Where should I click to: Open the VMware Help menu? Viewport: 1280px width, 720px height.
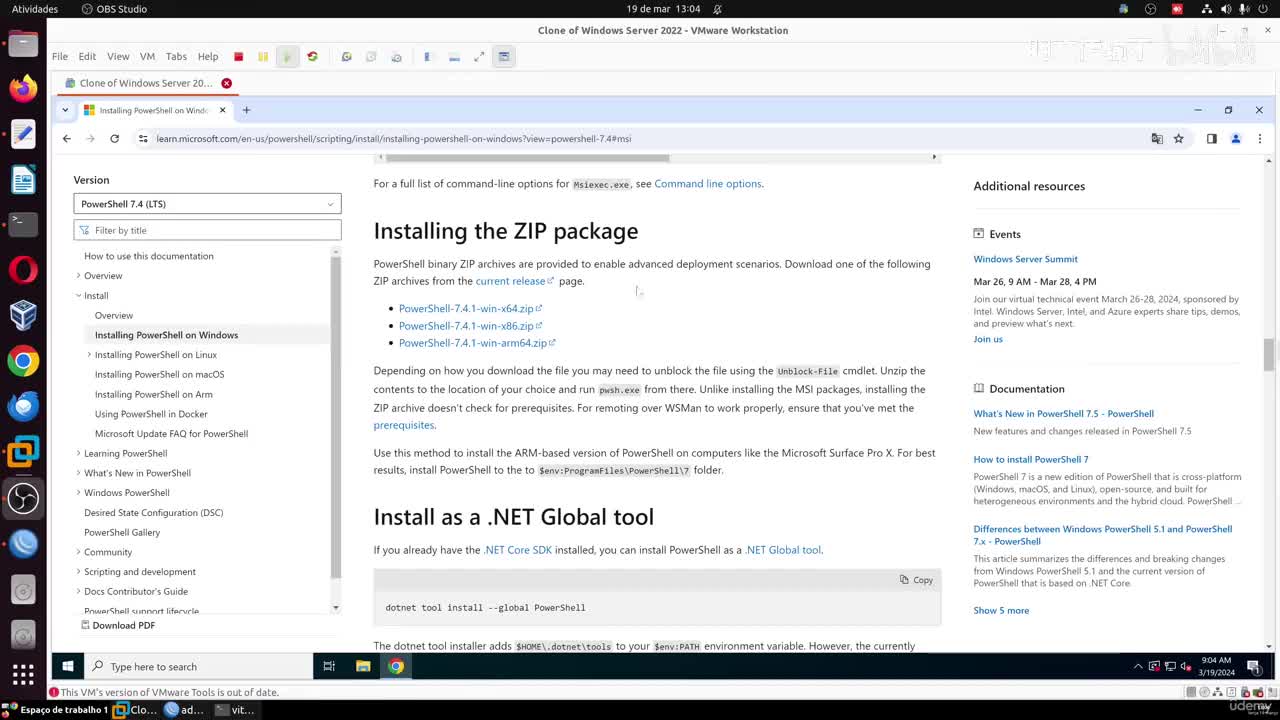208,57
